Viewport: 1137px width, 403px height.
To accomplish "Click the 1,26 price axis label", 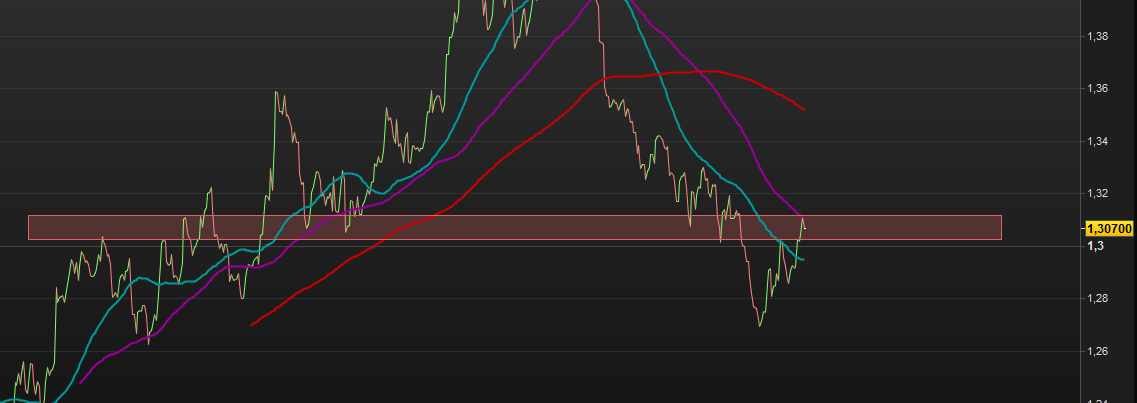I will click(1096, 352).
